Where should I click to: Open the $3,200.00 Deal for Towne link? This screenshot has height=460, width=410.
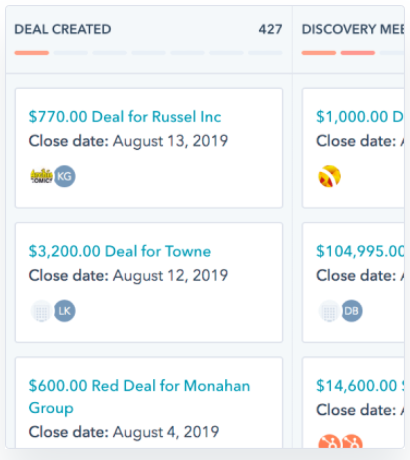(120, 251)
